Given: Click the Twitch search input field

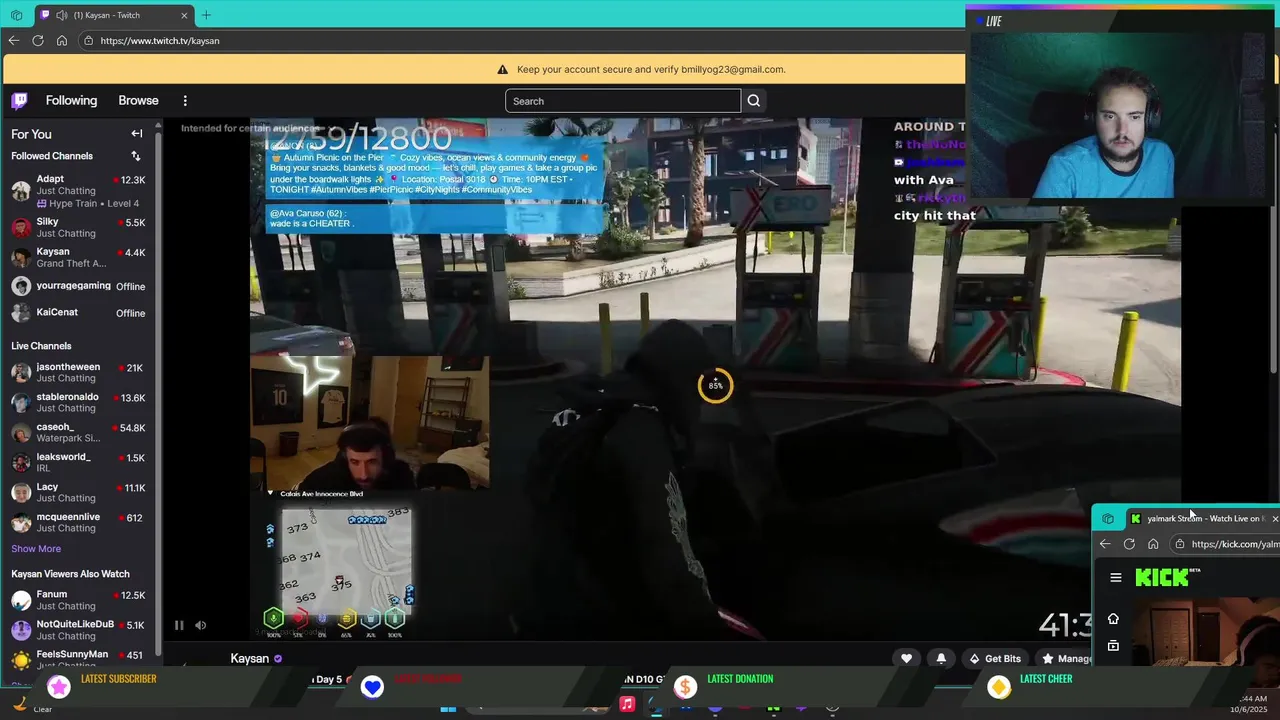Looking at the screenshot, I should pos(622,101).
